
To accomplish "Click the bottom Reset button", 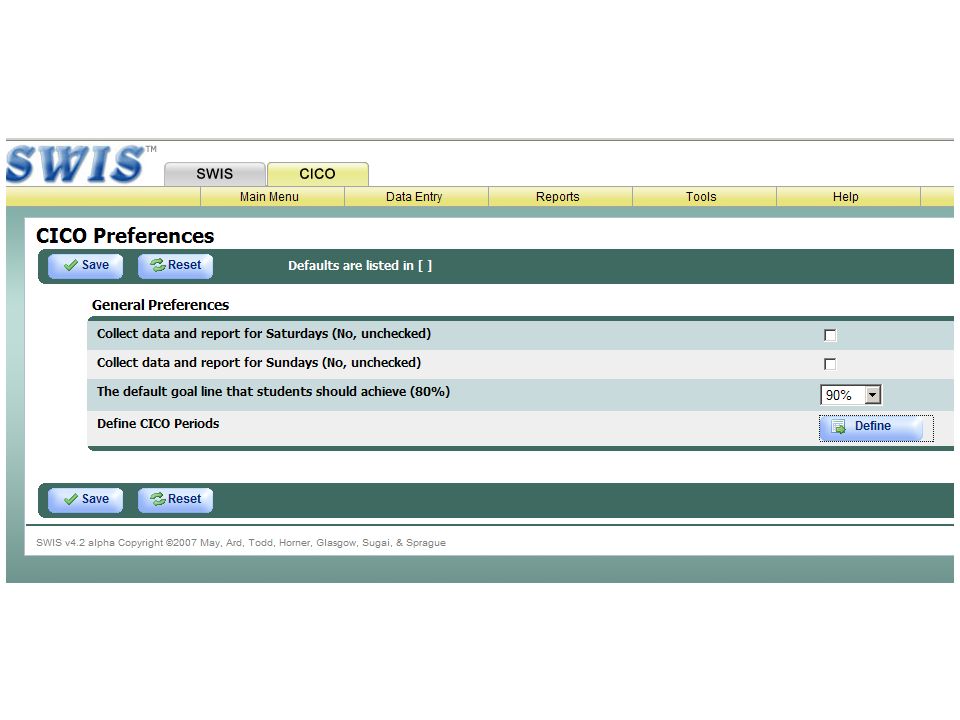I will point(175,500).
